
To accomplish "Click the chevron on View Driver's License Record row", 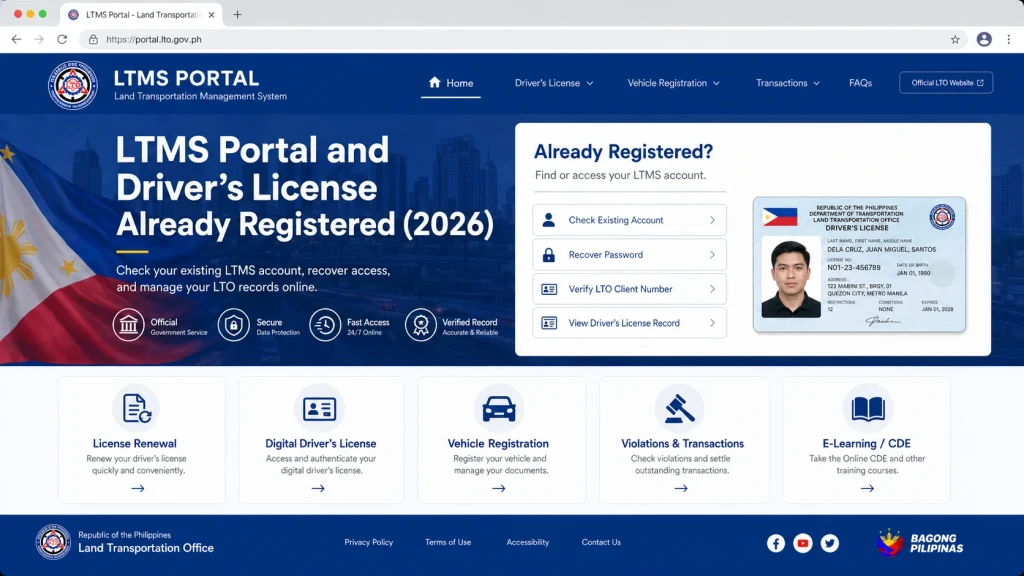I will coord(712,323).
